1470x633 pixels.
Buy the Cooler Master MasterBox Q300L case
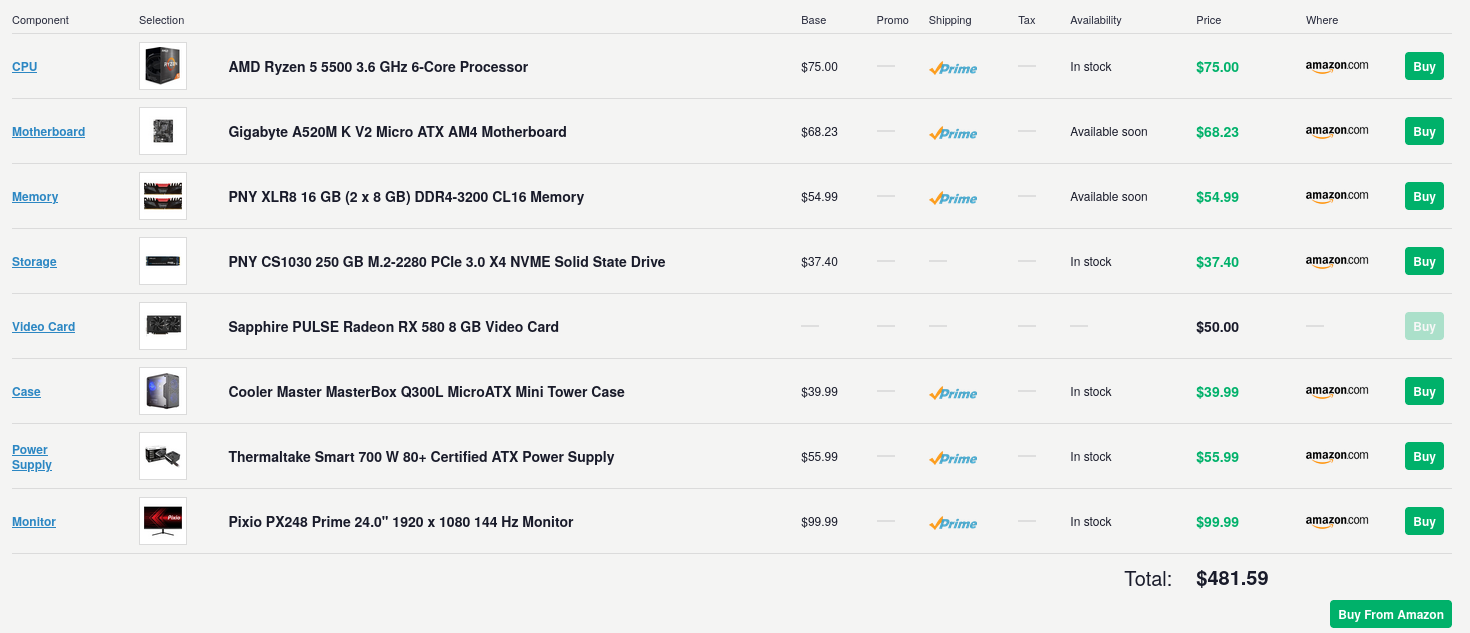point(1424,391)
